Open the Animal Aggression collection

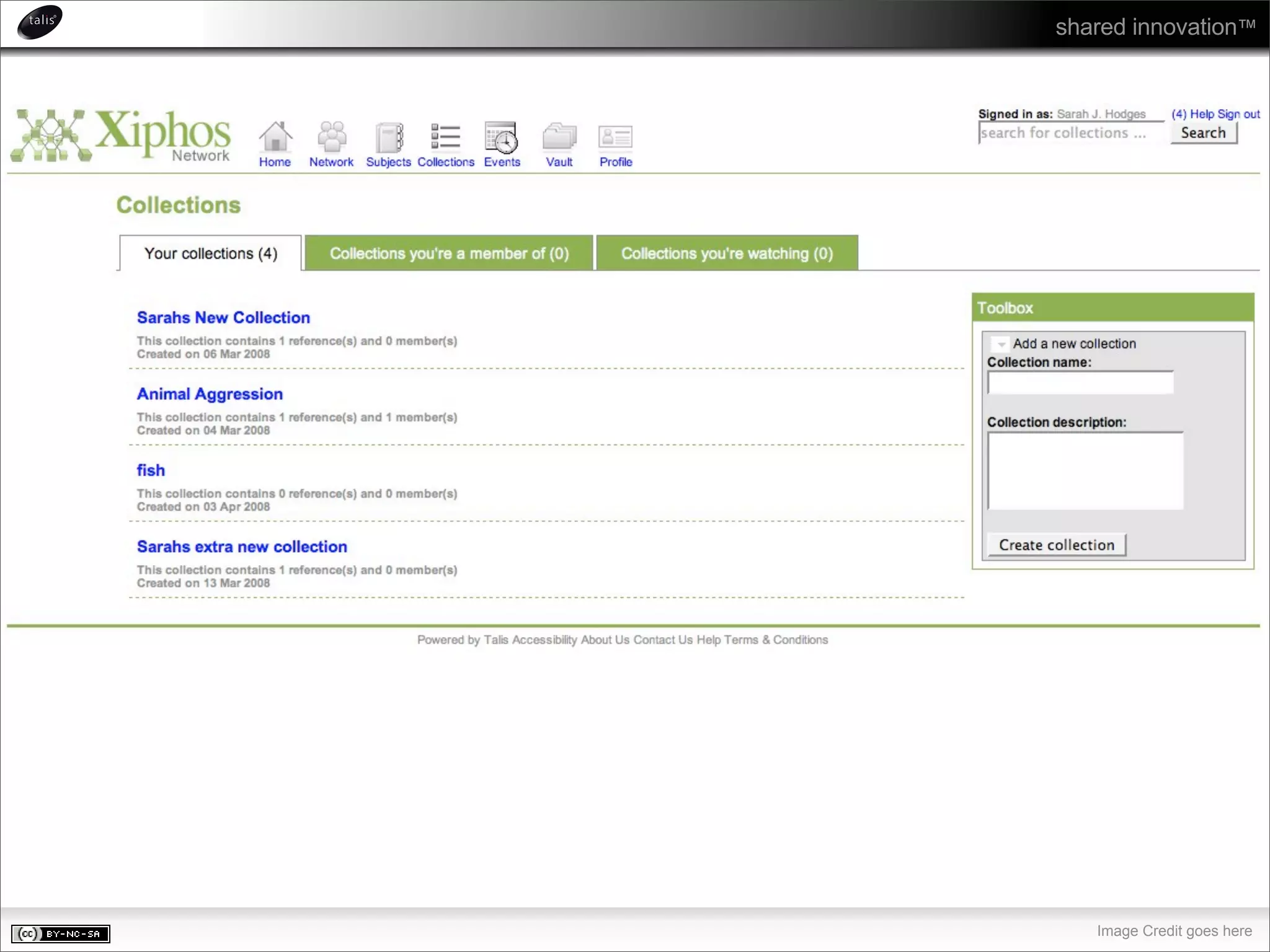point(210,394)
